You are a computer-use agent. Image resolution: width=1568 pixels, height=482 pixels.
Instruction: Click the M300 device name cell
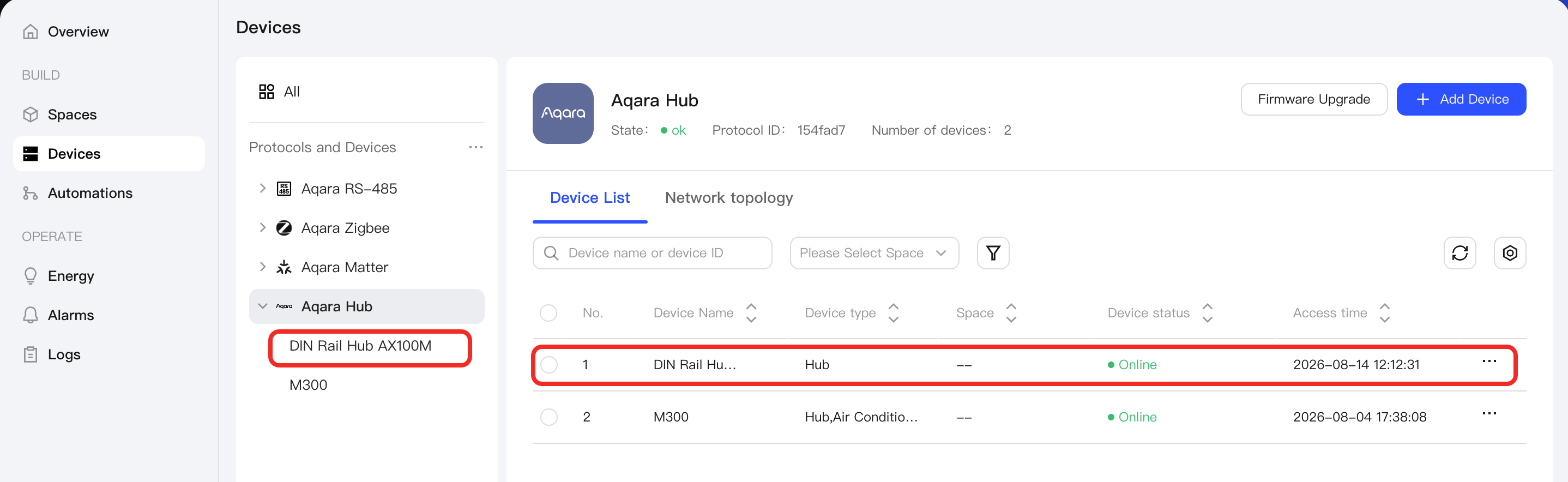point(671,417)
